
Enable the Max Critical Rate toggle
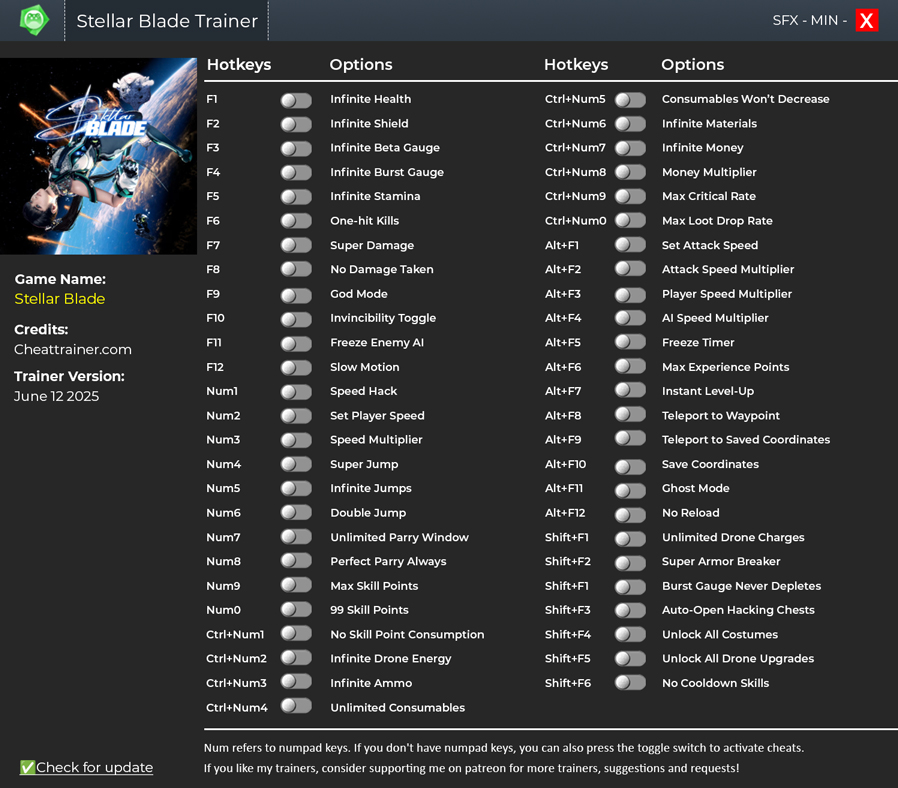coord(630,196)
